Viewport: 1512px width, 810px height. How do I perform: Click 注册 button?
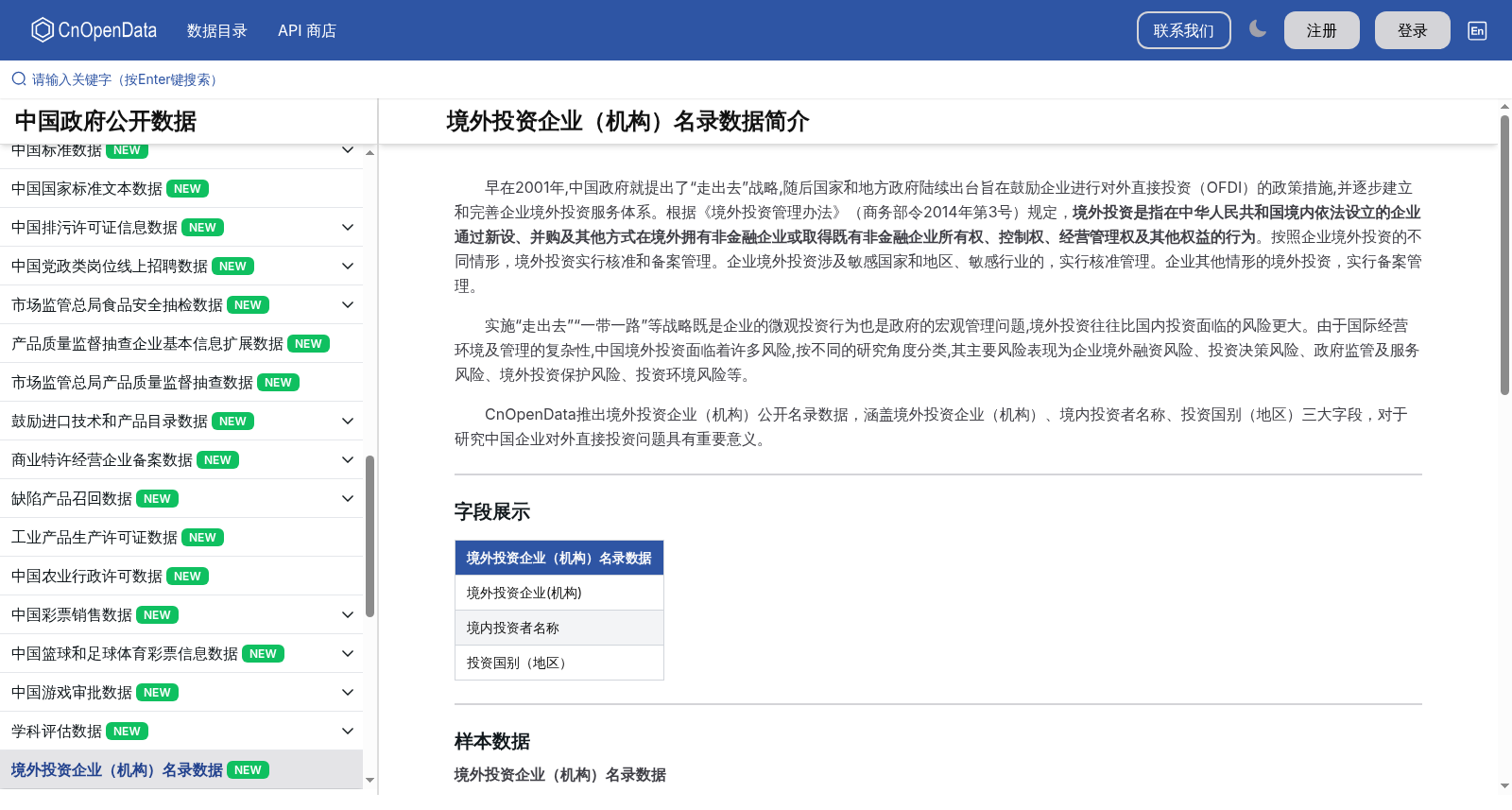coord(1321,30)
